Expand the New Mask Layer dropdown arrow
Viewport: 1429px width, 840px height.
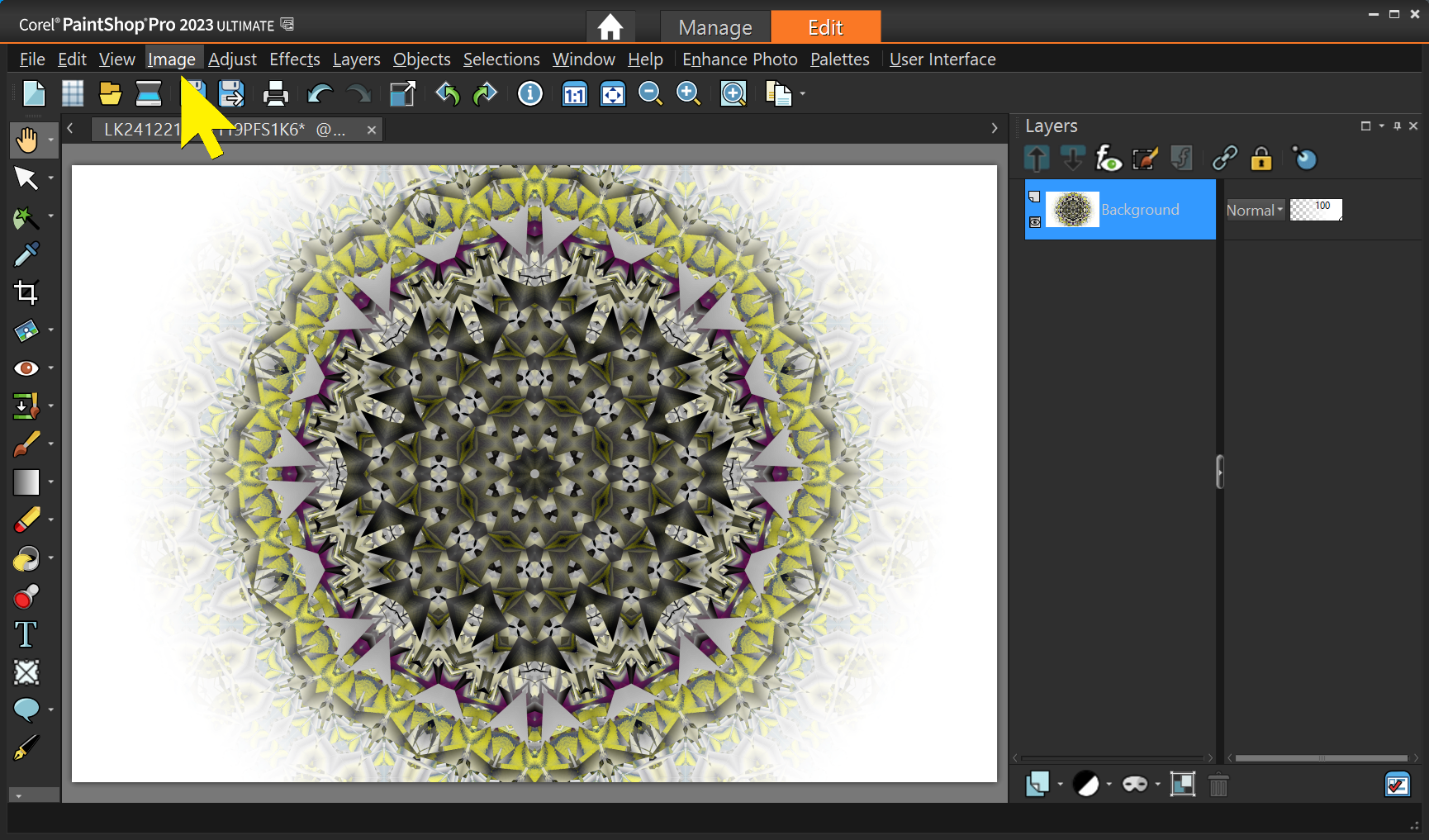click(1157, 785)
